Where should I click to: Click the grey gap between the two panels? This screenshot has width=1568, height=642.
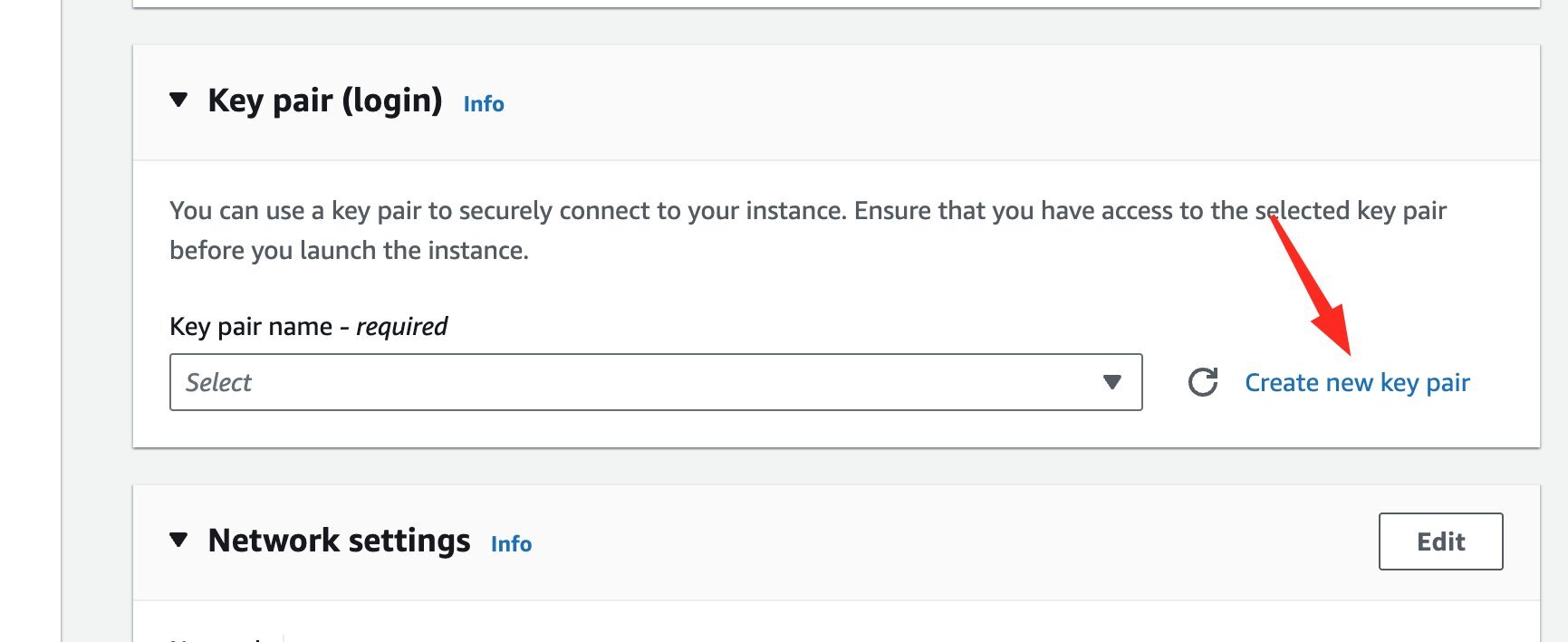pyautogui.click(x=836, y=466)
